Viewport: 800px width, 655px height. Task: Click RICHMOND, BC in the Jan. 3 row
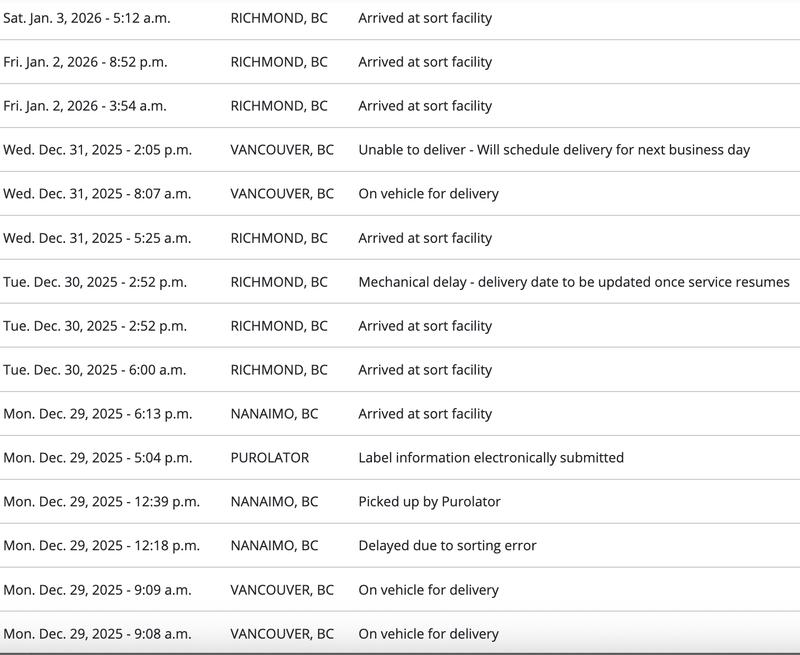278,18
